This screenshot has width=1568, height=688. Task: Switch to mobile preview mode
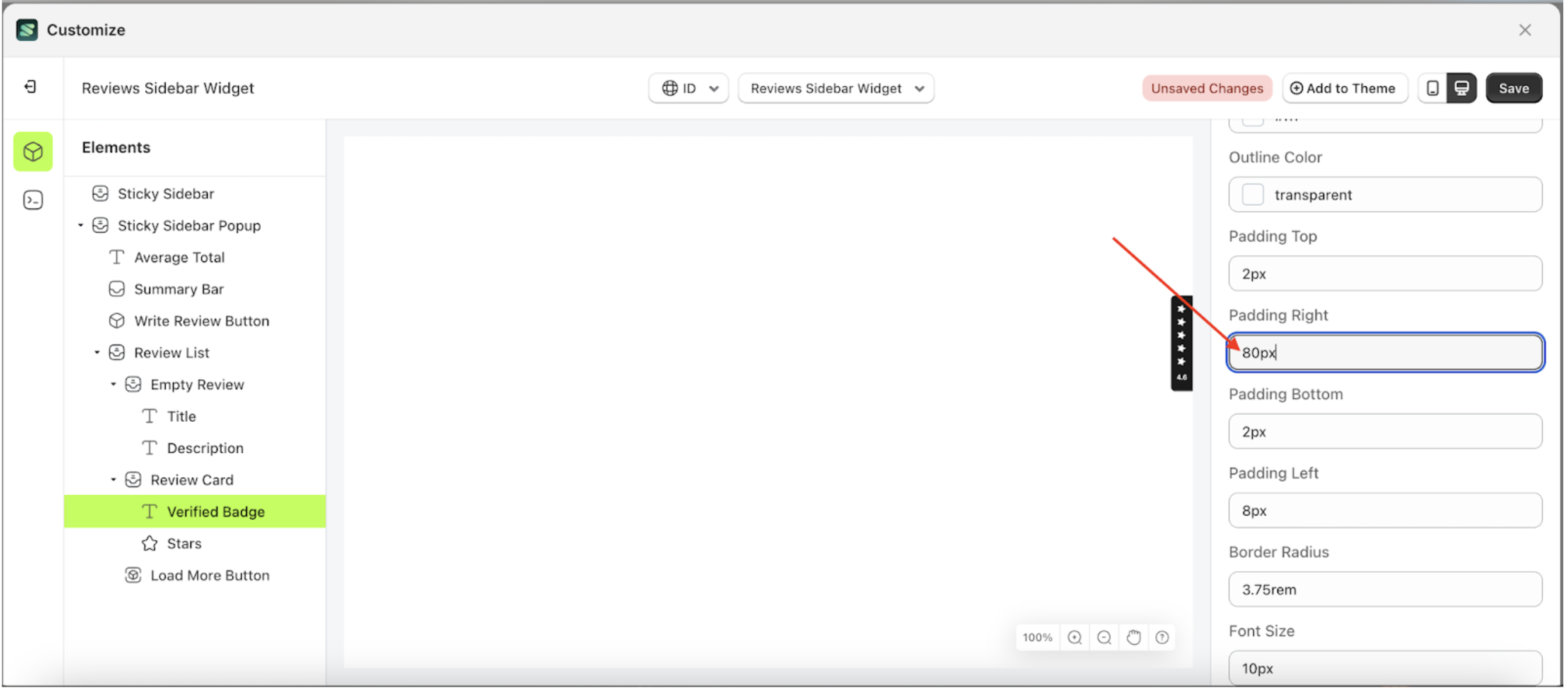pyautogui.click(x=1431, y=88)
